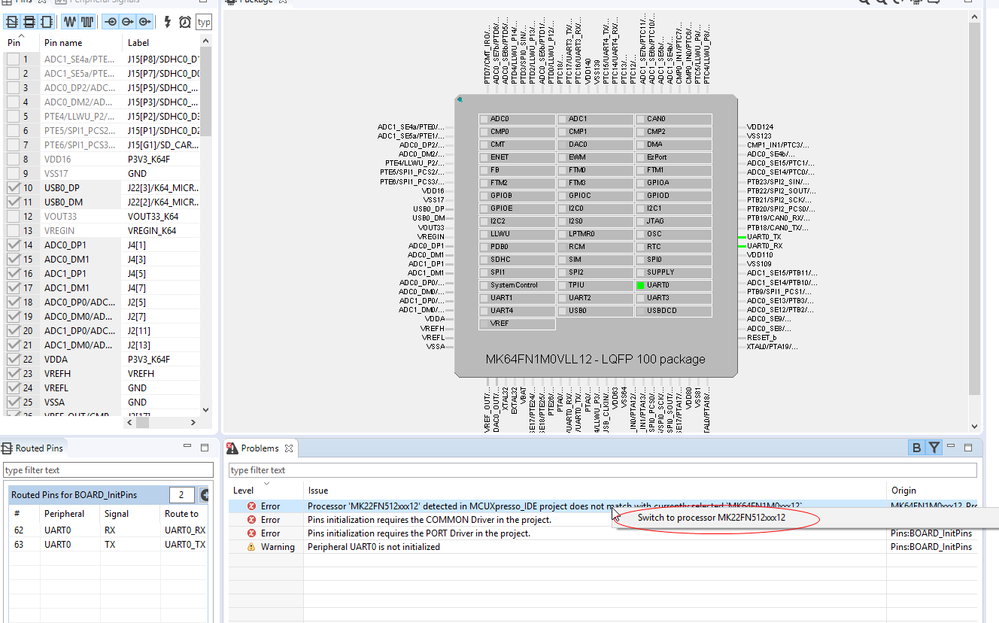Click the package view scroll up arrow
This screenshot has width=999, height=623.
click(x=974, y=17)
